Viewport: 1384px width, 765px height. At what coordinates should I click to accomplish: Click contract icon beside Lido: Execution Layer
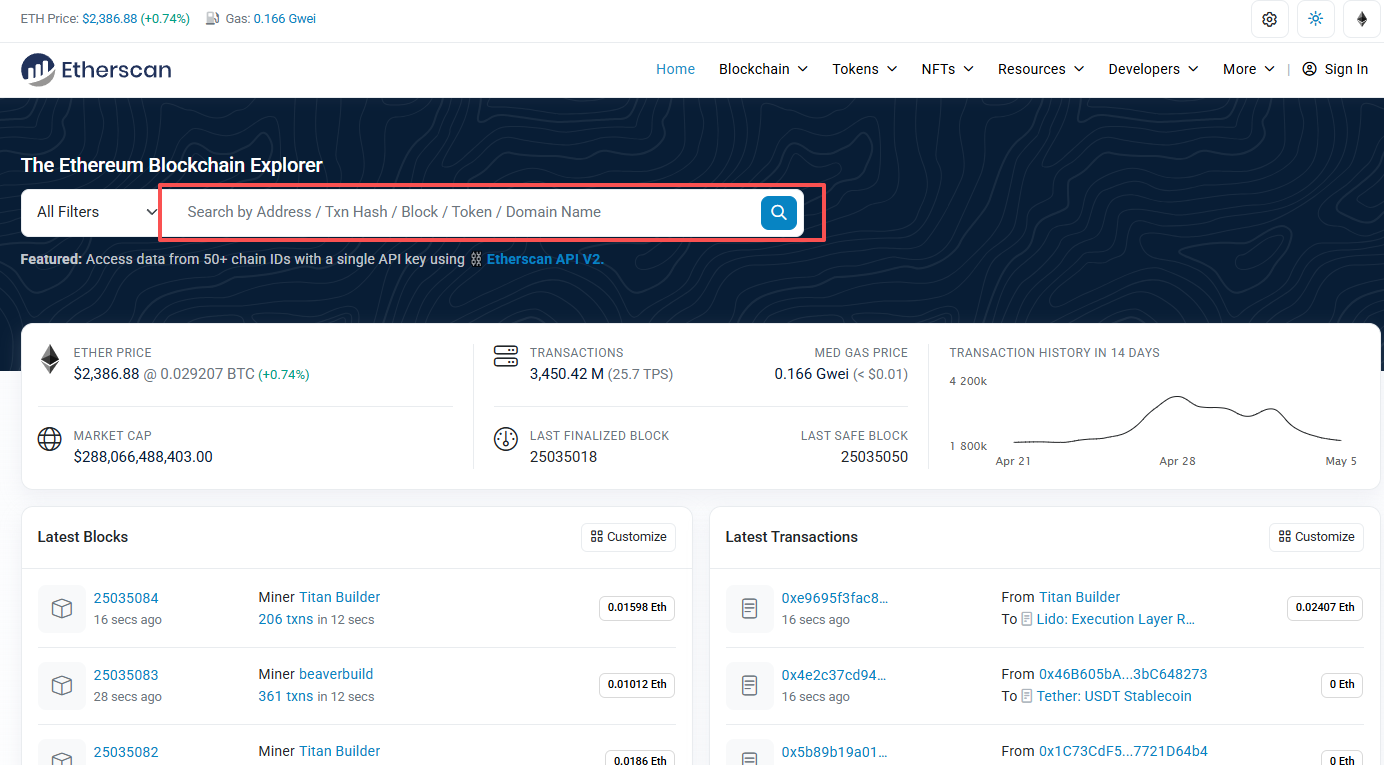click(x=1026, y=620)
